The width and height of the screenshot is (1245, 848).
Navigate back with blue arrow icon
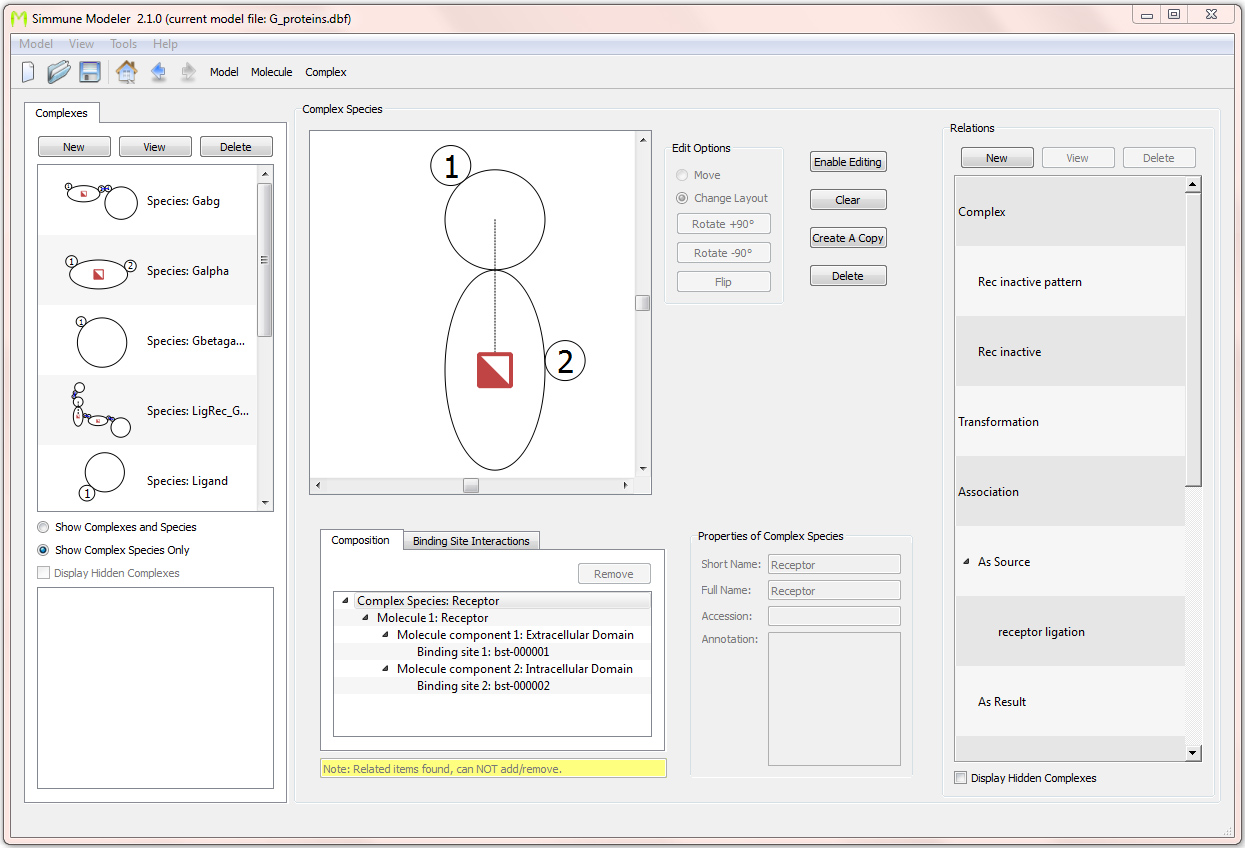158,72
